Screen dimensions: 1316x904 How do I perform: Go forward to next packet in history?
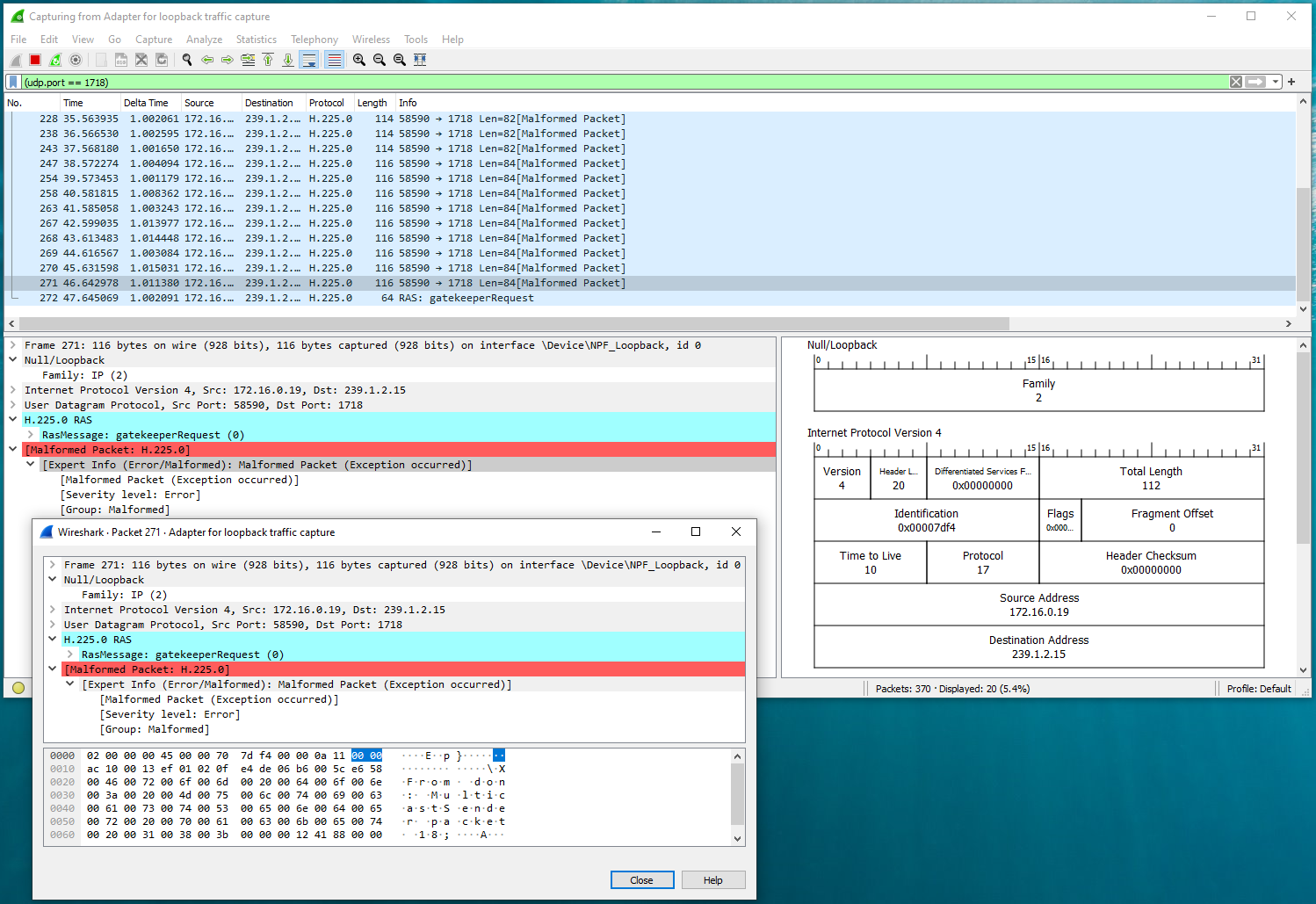pyautogui.click(x=228, y=60)
